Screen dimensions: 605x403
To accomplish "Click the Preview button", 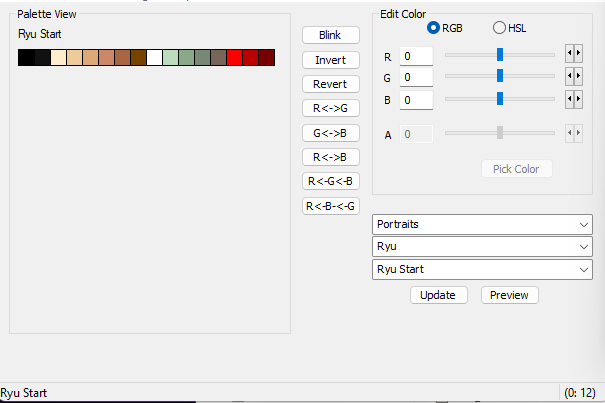I will (x=509, y=295).
